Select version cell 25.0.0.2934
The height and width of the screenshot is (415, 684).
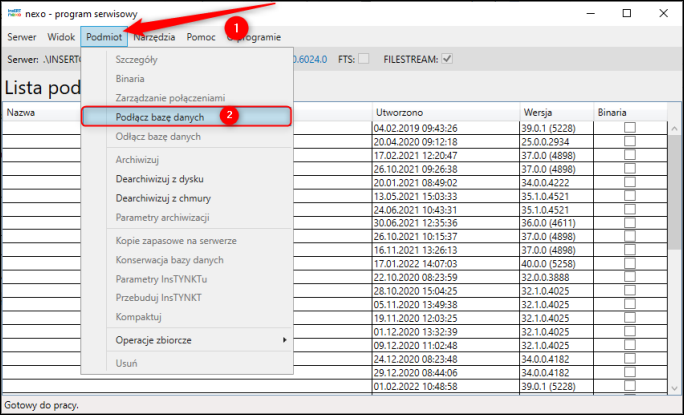tap(557, 142)
